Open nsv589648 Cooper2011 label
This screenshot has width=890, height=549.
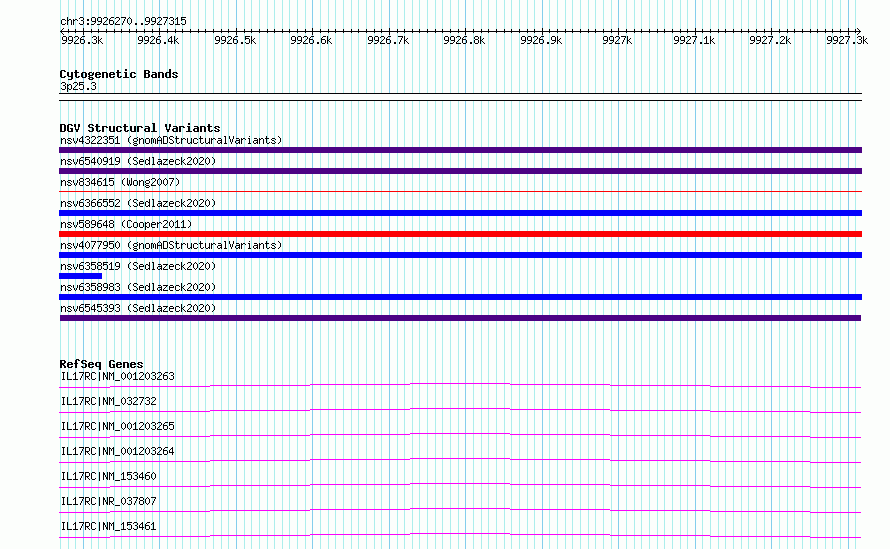pyautogui.click(x=126, y=224)
